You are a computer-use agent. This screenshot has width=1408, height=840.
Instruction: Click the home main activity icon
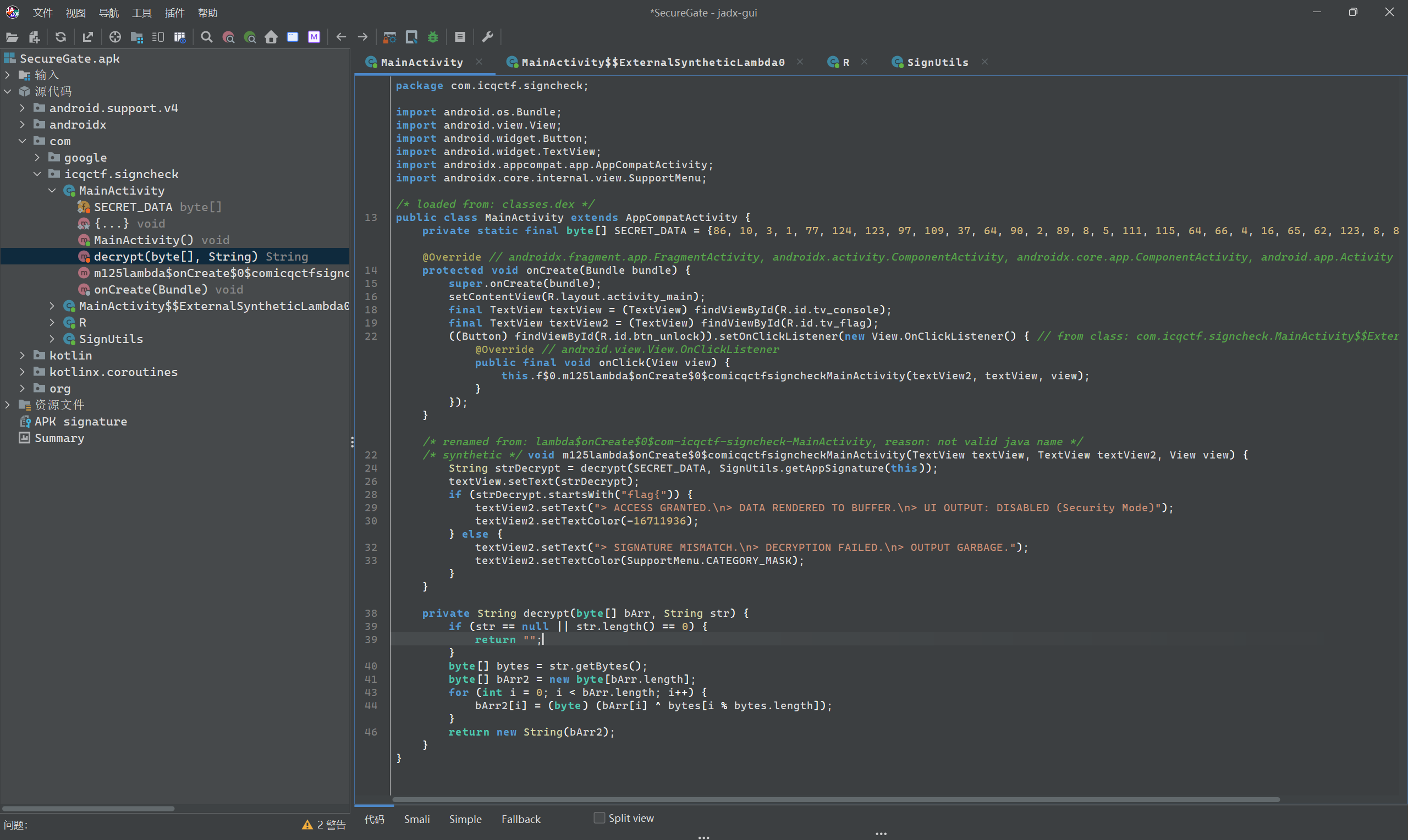[x=271, y=37]
